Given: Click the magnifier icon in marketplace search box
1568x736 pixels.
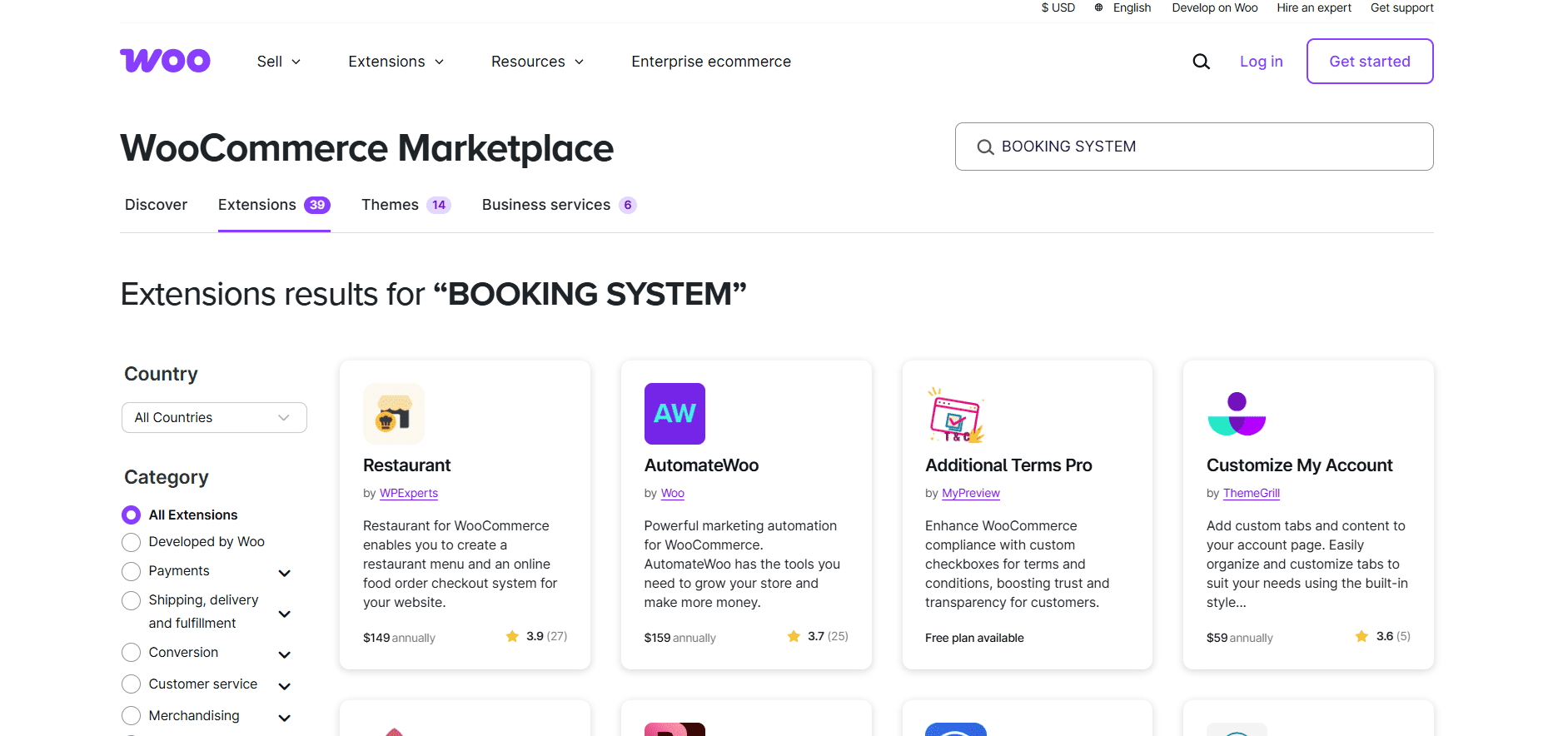Looking at the screenshot, I should coord(985,147).
